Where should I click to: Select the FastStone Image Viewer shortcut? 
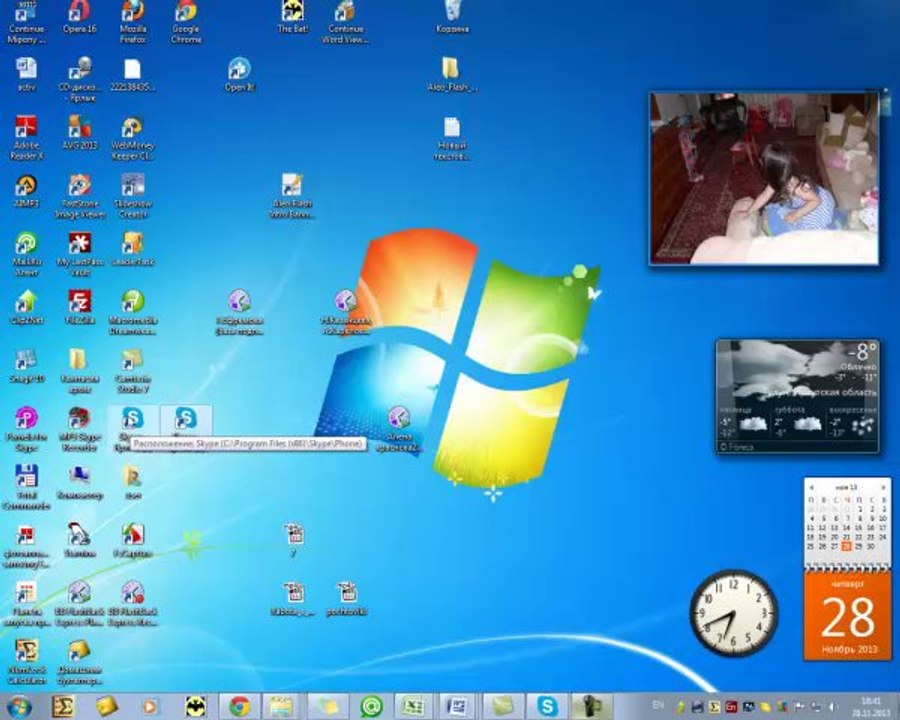80,196
